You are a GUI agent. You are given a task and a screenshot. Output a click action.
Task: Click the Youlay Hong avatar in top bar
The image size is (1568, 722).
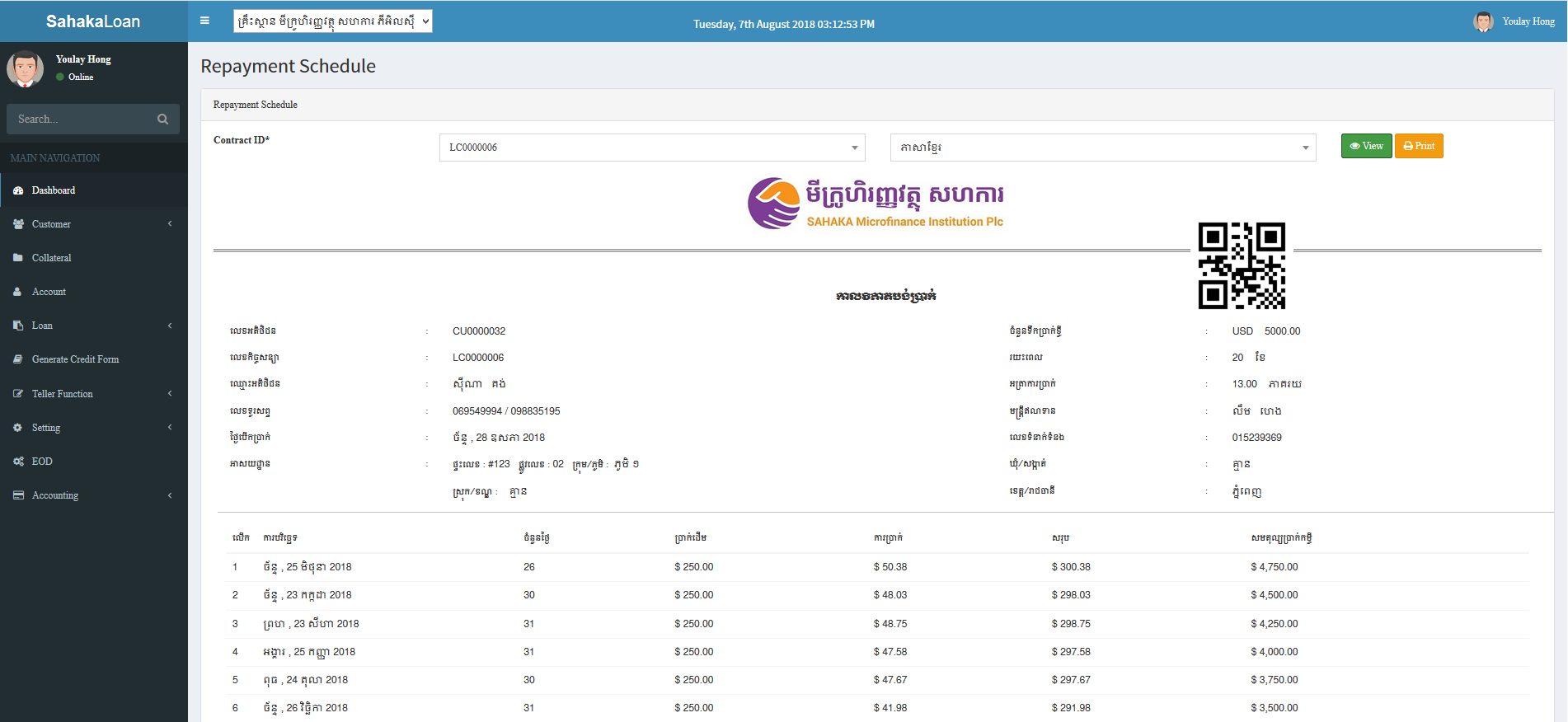coord(1483,21)
